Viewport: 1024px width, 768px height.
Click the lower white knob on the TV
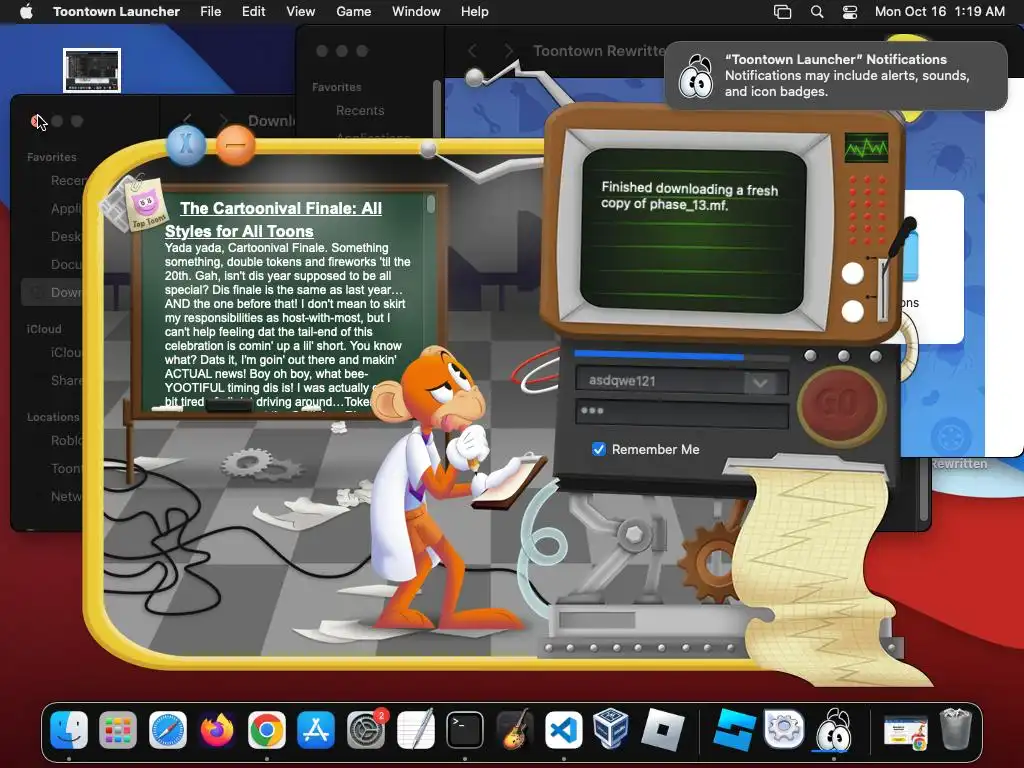[852, 311]
